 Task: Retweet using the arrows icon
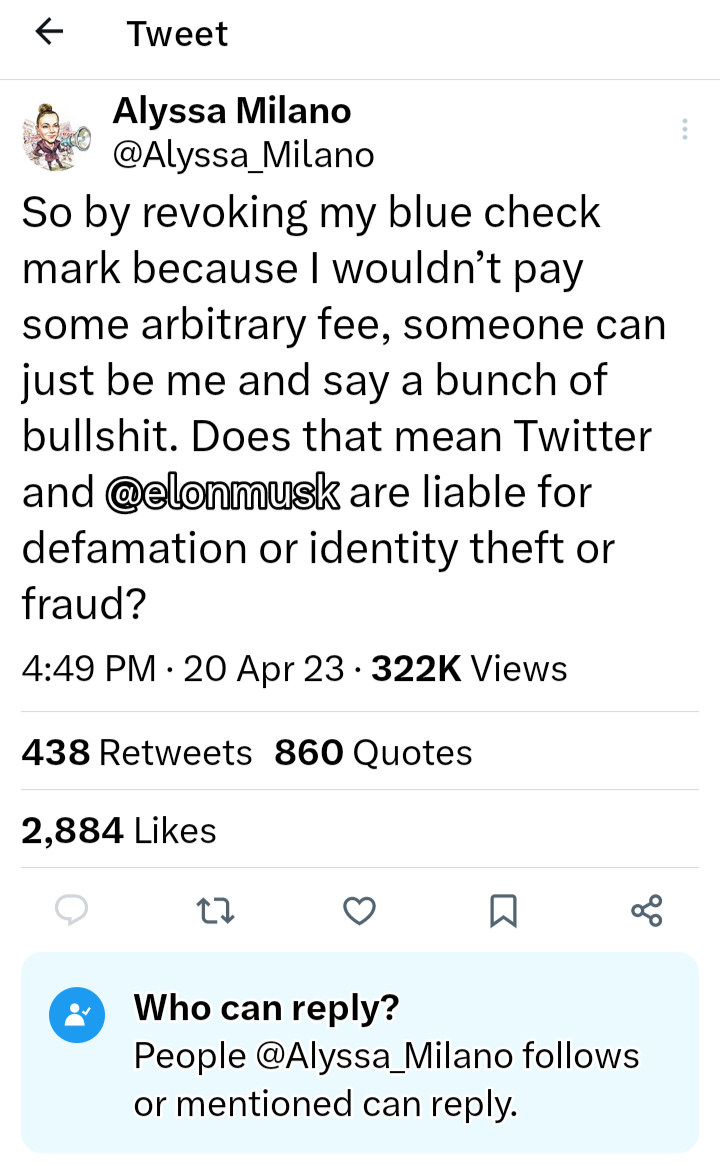pos(215,910)
